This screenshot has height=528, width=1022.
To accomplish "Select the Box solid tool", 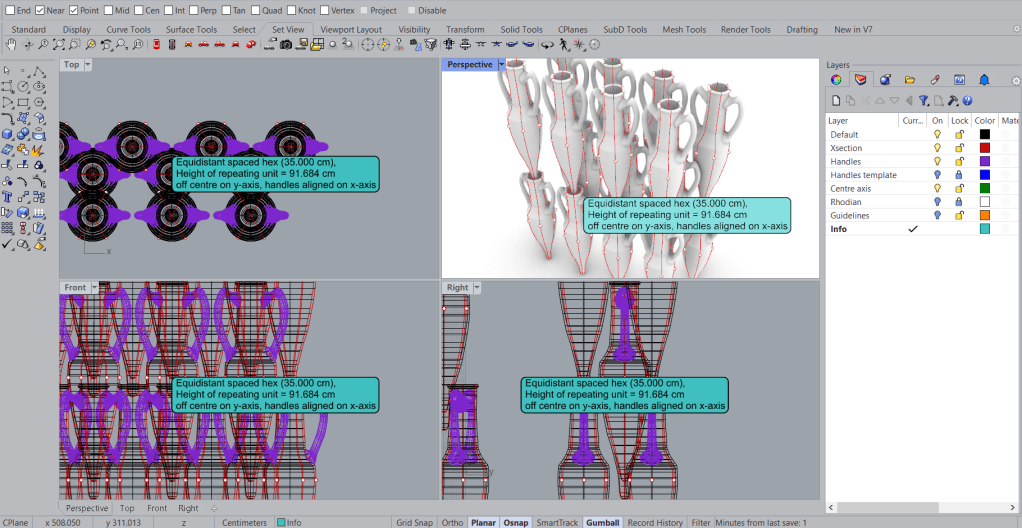I will (x=9, y=134).
